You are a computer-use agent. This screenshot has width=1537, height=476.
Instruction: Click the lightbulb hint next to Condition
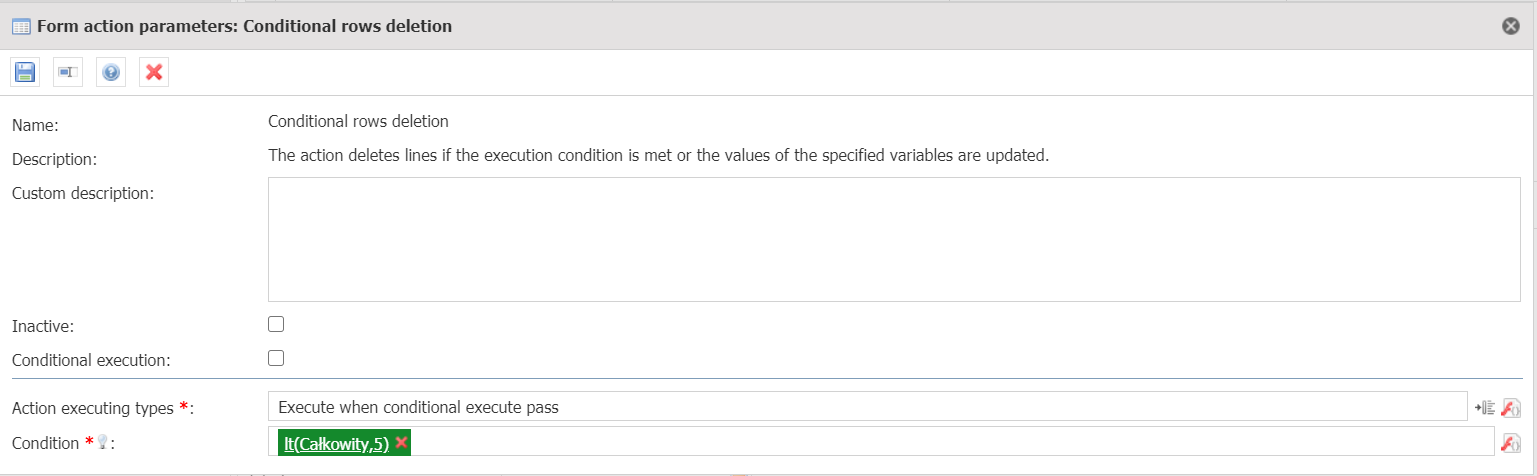click(x=102, y=442)
